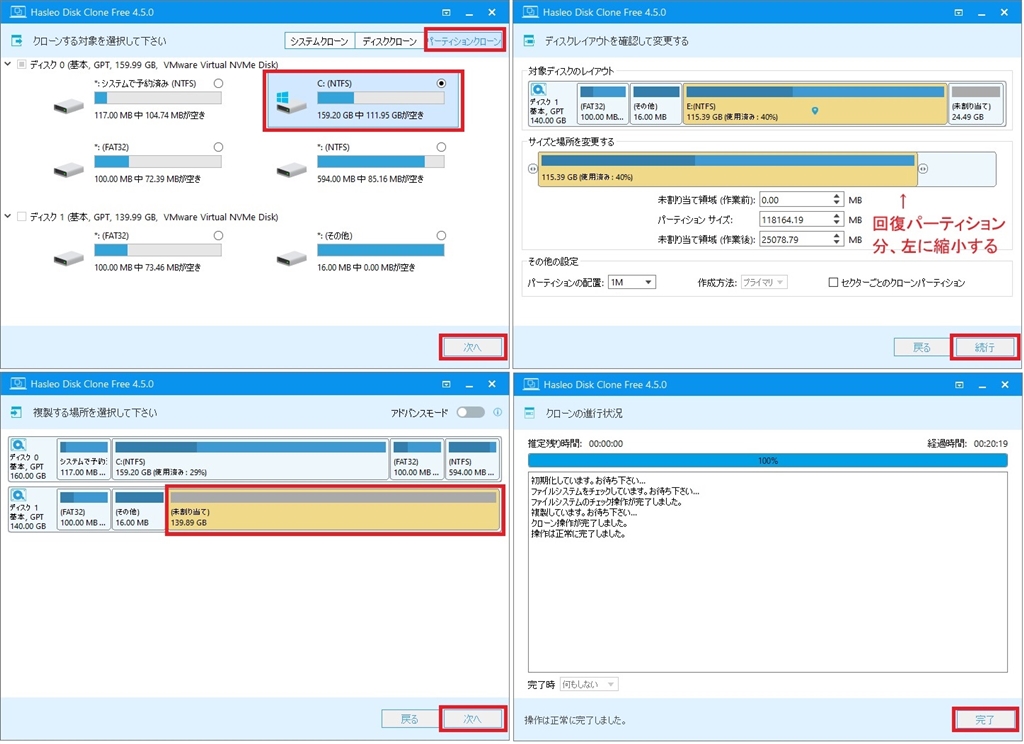The image size is (1024, 744).
Task: Select Disk 0 FAT32 100 MB partition radio
Action: point(218,147)
